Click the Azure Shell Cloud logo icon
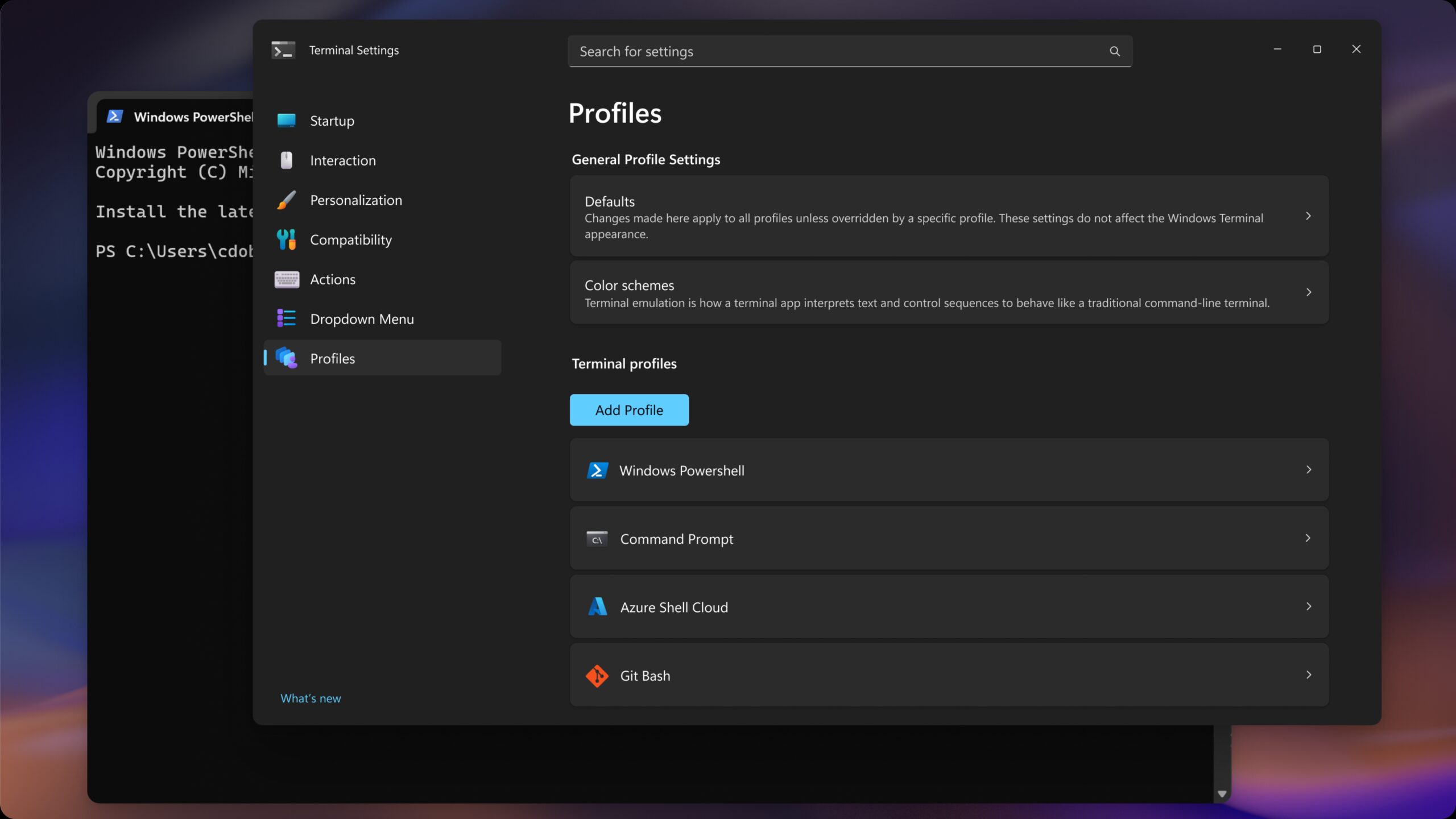 597,607
